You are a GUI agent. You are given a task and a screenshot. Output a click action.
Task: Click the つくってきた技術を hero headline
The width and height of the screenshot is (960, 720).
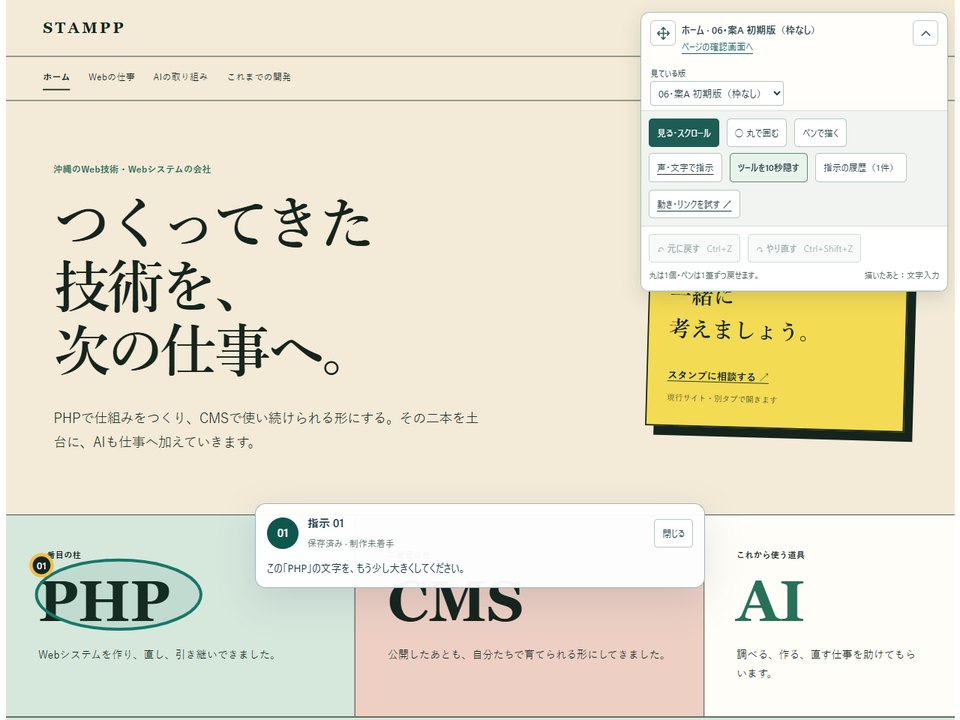coord(212,287)
